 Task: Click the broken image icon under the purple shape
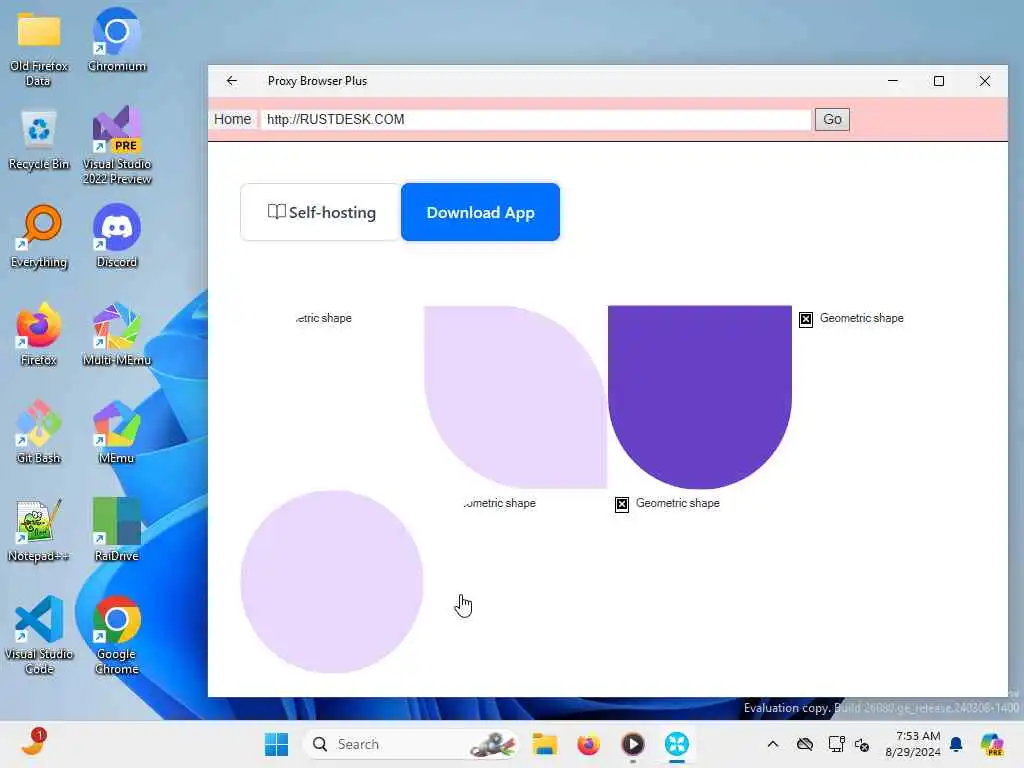point(622,504)
